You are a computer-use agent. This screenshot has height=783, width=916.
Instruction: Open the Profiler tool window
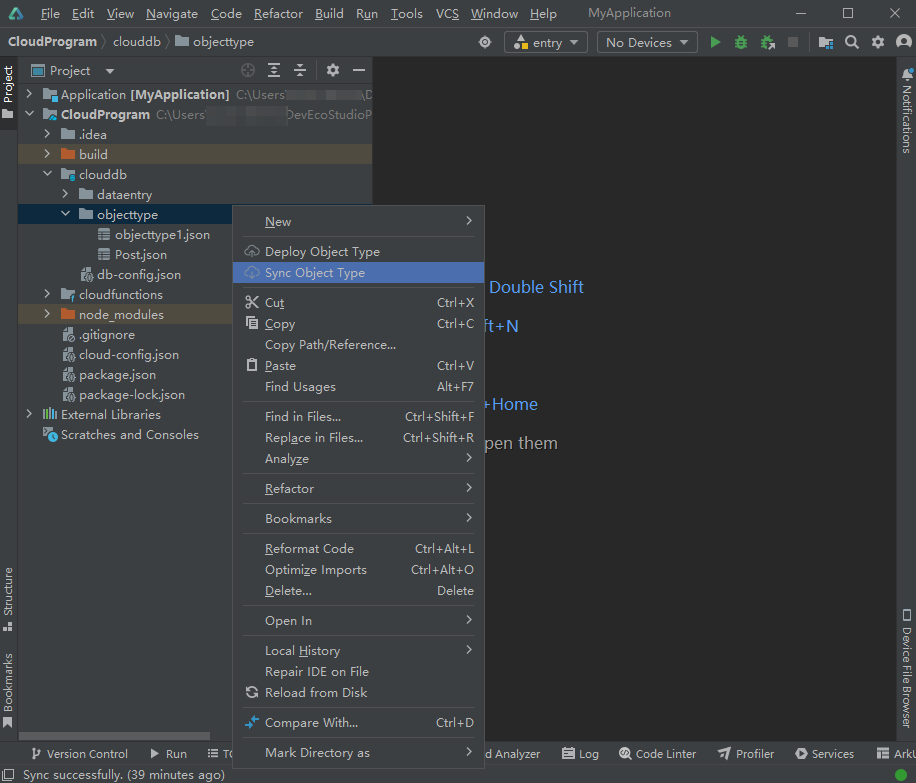(746, 754)
